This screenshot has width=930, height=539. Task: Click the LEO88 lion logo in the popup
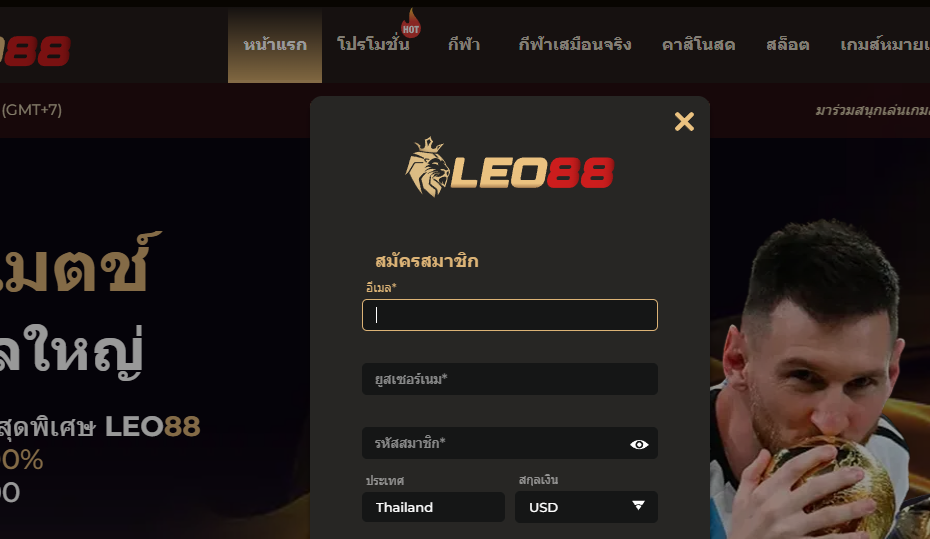coord(509,167)
